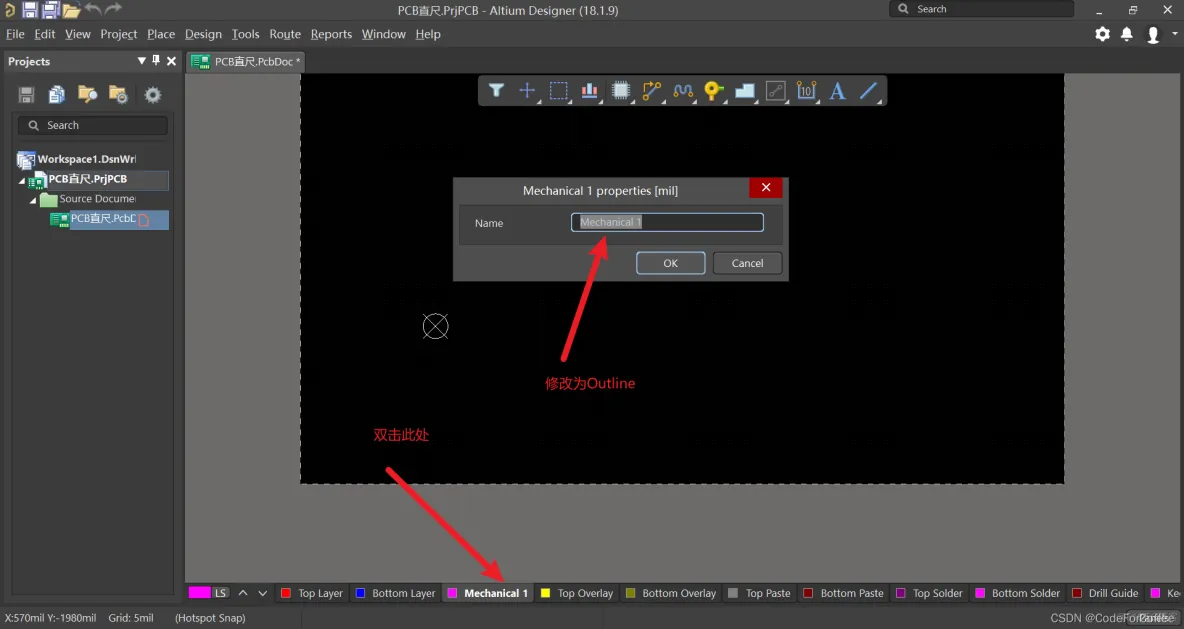
Task: Click the Bottom Layer blue swatch
Action: click(360, 593)
